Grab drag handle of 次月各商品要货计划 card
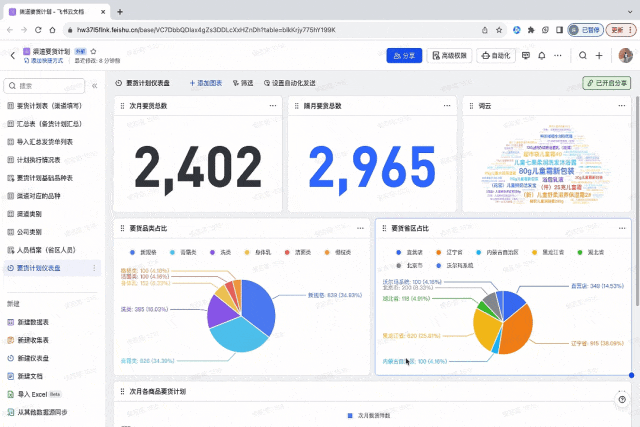Screen dimensions: 640x427 122,391
